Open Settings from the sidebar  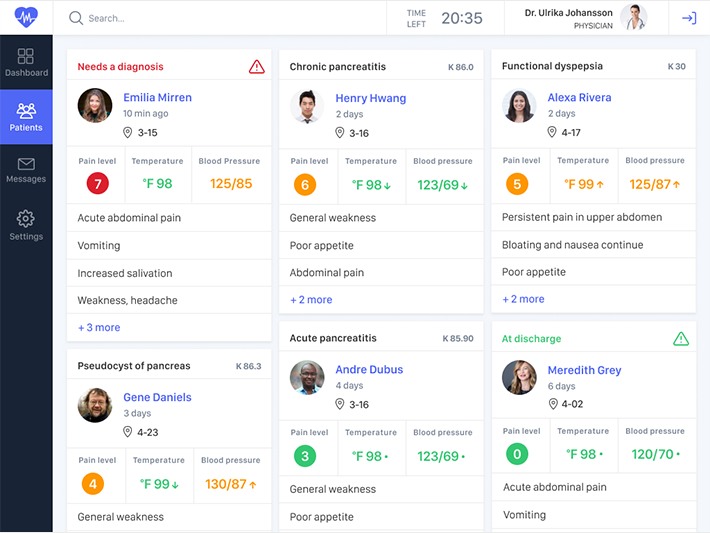(x=26, y=225)
